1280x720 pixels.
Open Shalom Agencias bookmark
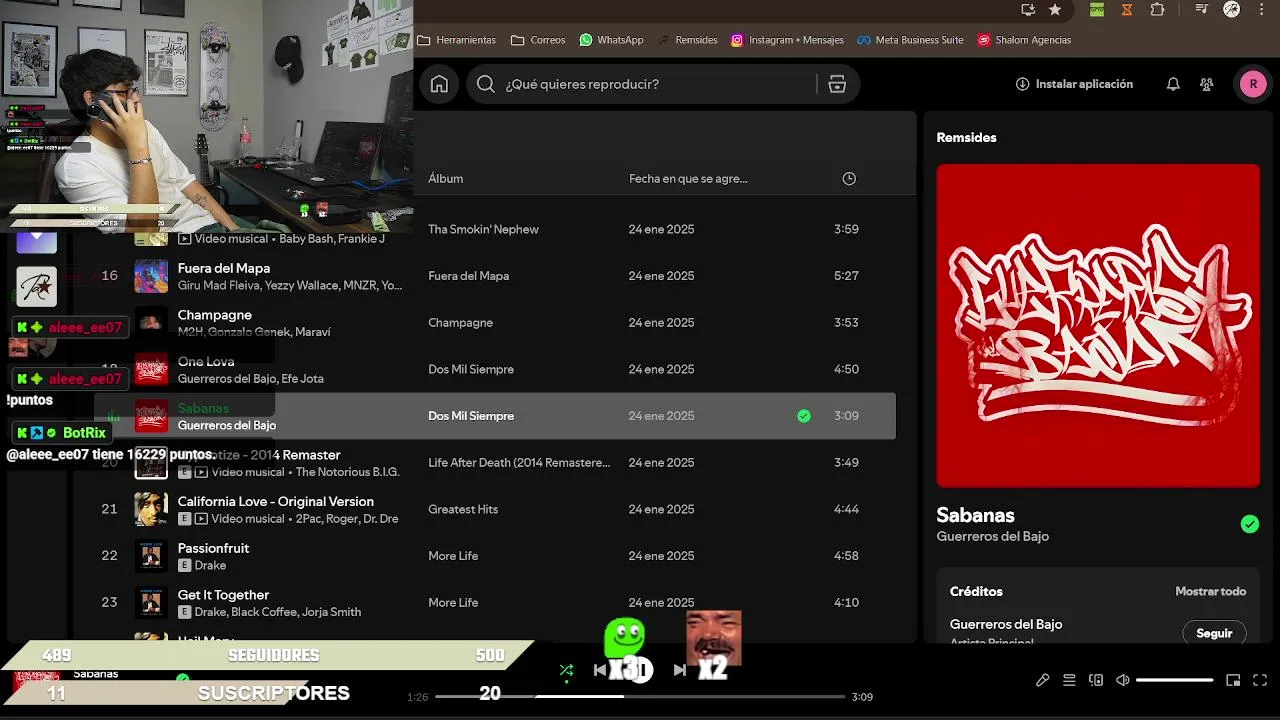pyautogui.click(x=1024, y=40)
